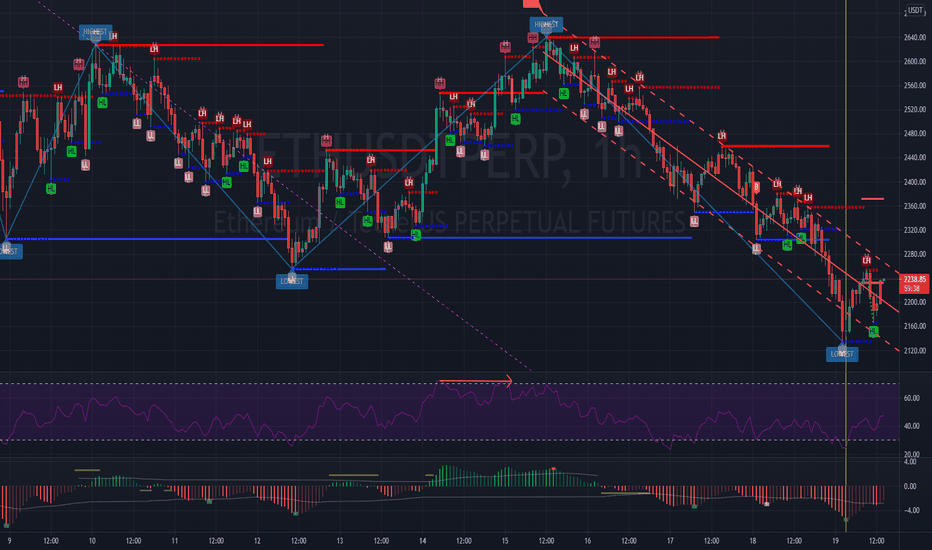Click date label 15 on the time axis
This screenshot has height=550, width=932.
click(505, 541)
